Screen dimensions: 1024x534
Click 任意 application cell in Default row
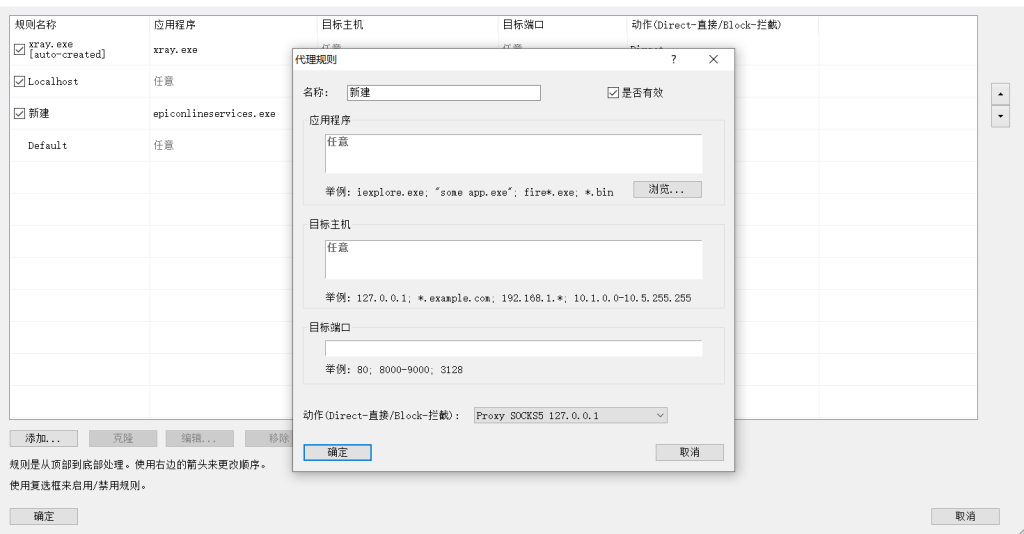point(163,145)
